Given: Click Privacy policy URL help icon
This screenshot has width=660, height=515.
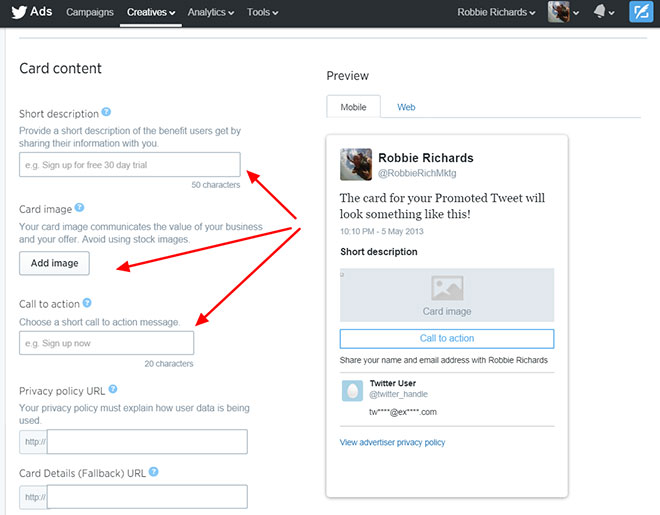Looking at the screenshot, I should click(113, 389).
